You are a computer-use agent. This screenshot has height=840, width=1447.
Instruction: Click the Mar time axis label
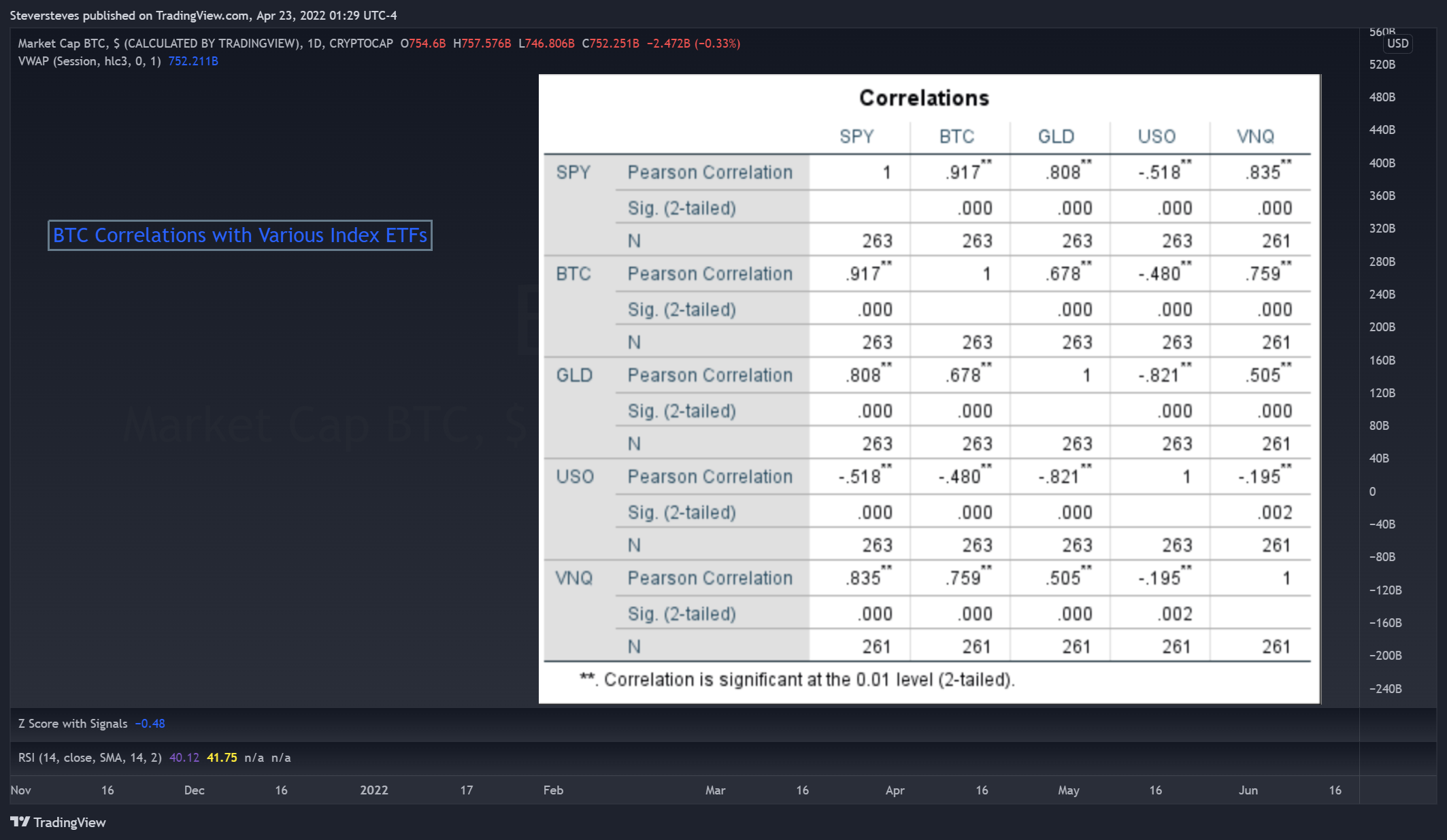coord(716,790)
